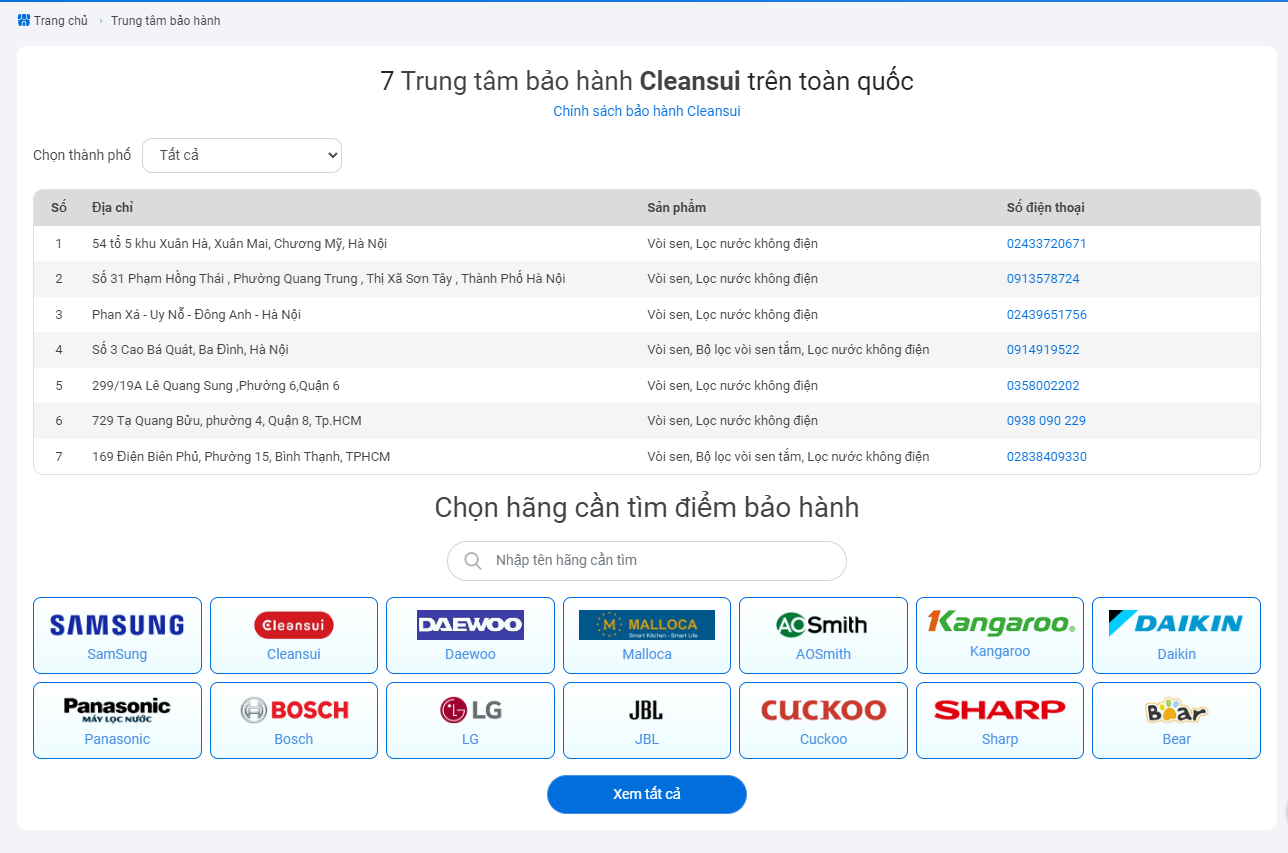Click product cell in Phan Xá row
Screen dimensions: 1288x853
(x=732, y=315)
